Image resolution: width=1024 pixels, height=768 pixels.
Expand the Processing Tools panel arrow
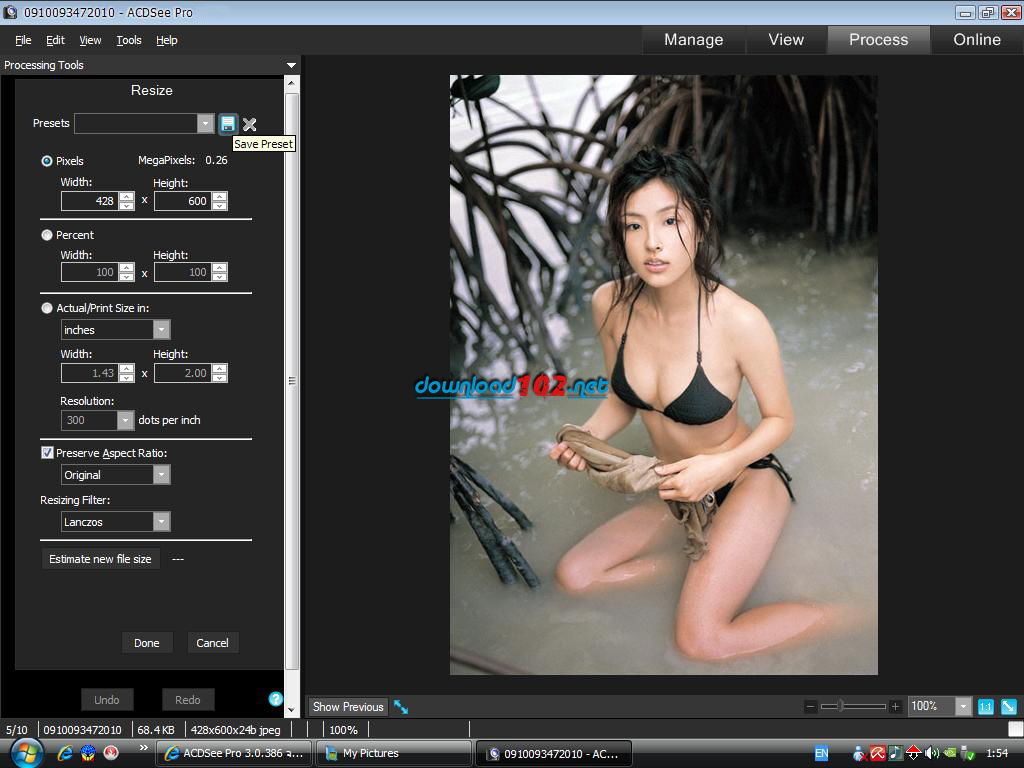click(291, 65)
